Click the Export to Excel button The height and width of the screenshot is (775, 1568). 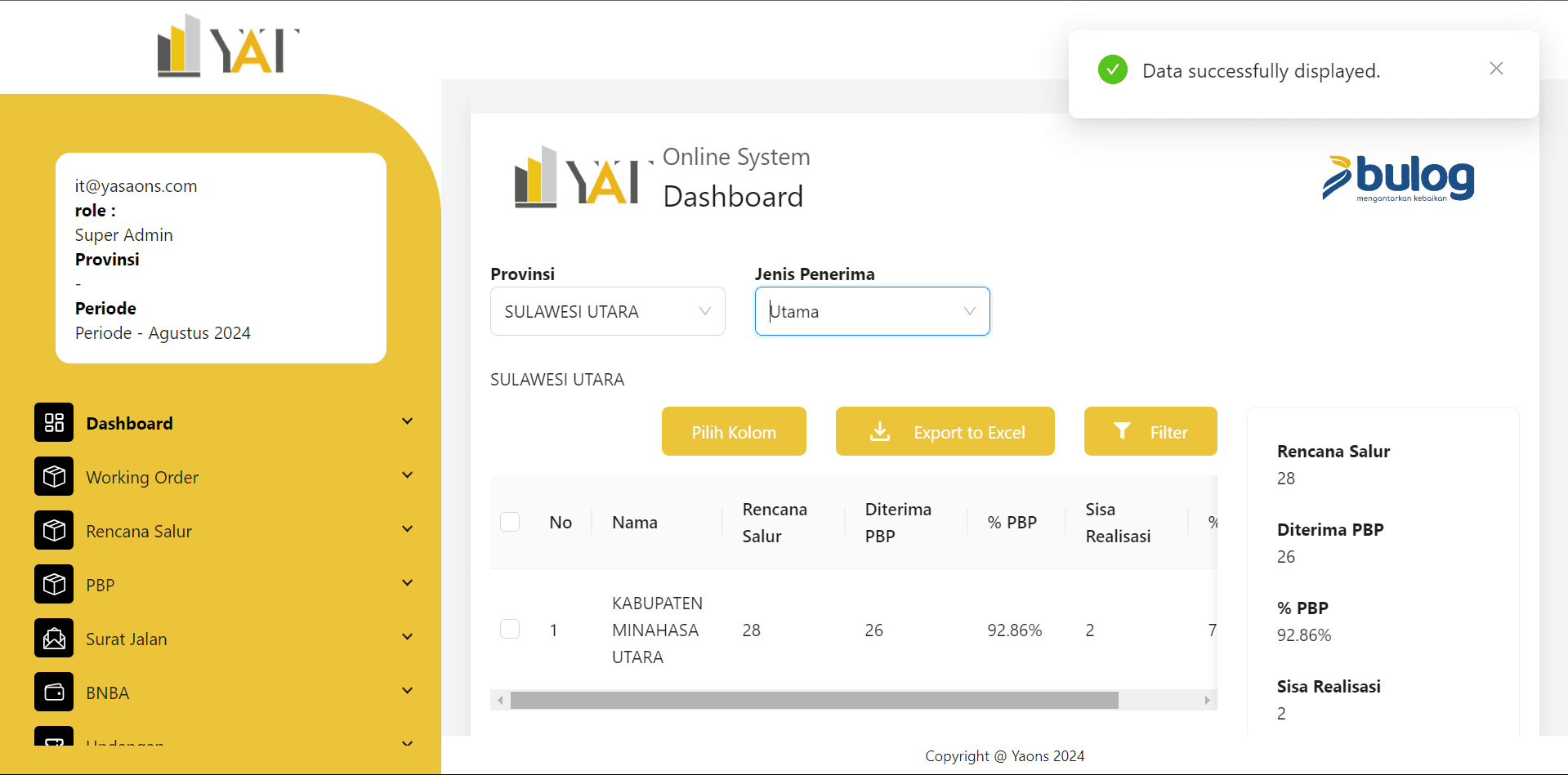click(945, 432)
